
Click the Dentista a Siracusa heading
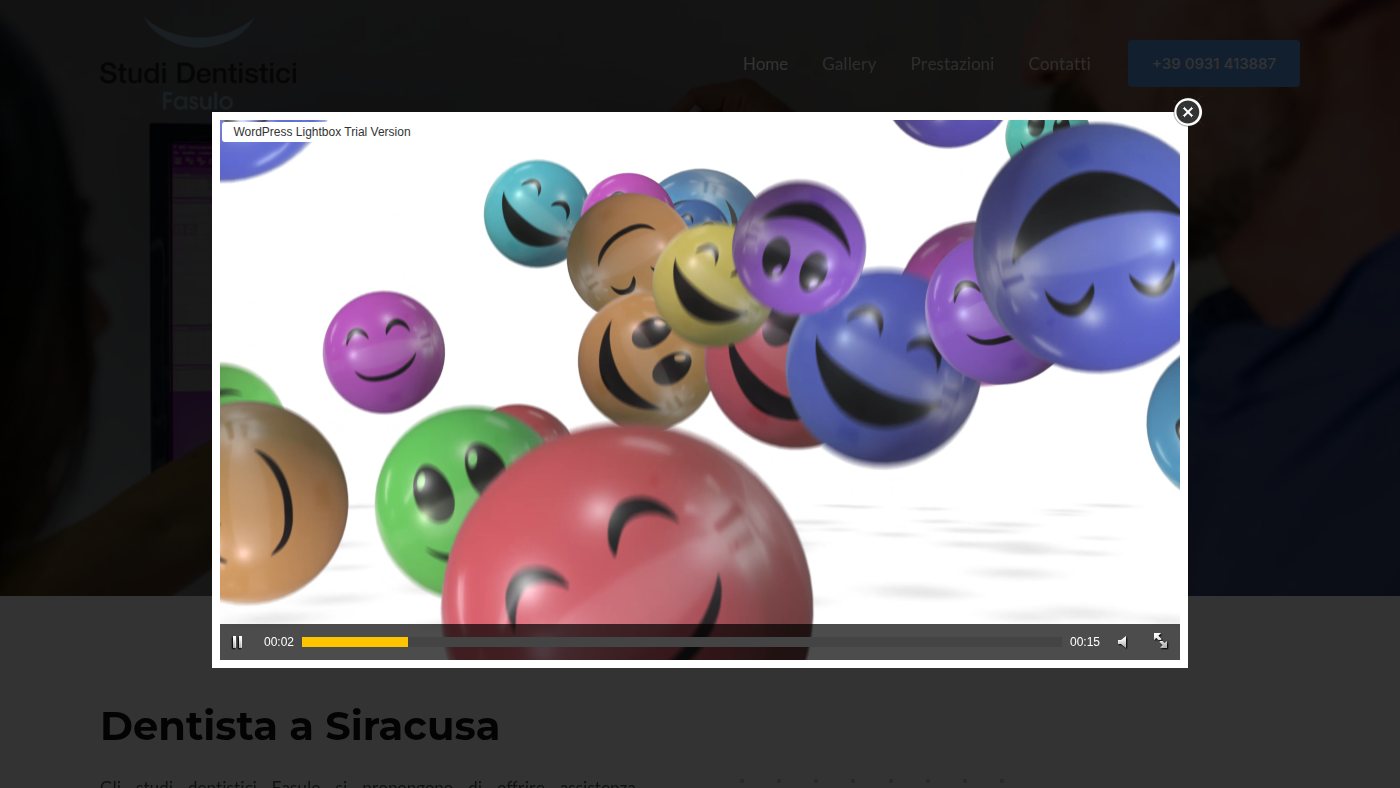[x=300, y=725]
